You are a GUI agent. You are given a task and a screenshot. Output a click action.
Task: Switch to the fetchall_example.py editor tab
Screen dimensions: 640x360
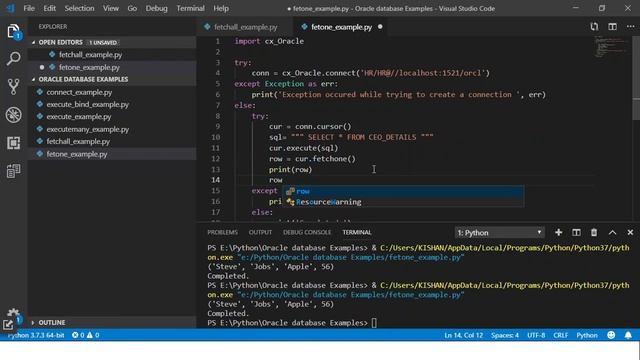pos(244,27)
